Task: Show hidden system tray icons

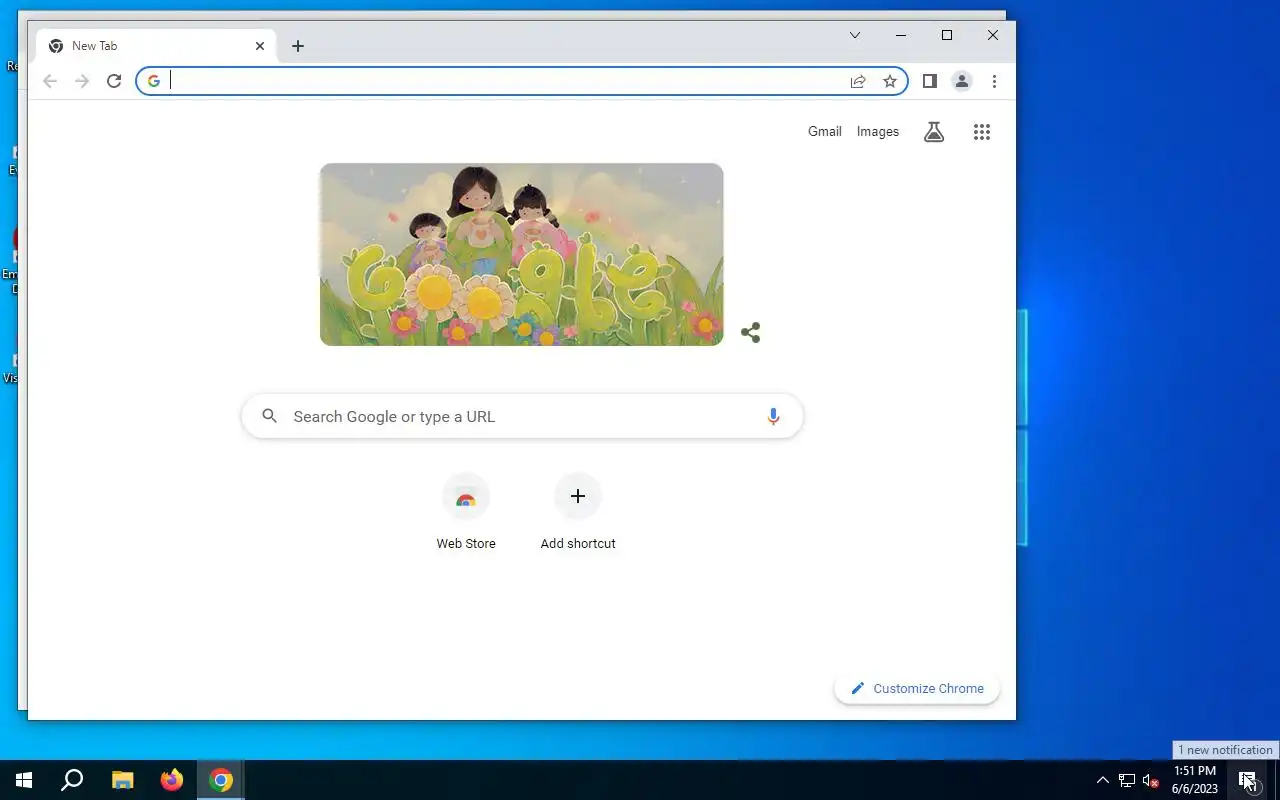Action: click(1103, 780)
